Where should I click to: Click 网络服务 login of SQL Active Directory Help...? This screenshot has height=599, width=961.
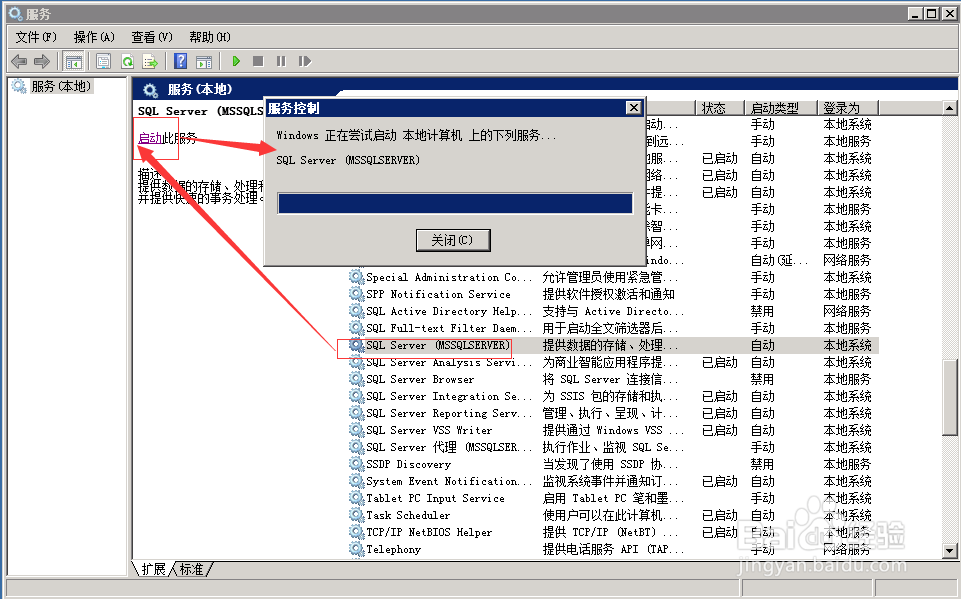[x=847, y=311]
